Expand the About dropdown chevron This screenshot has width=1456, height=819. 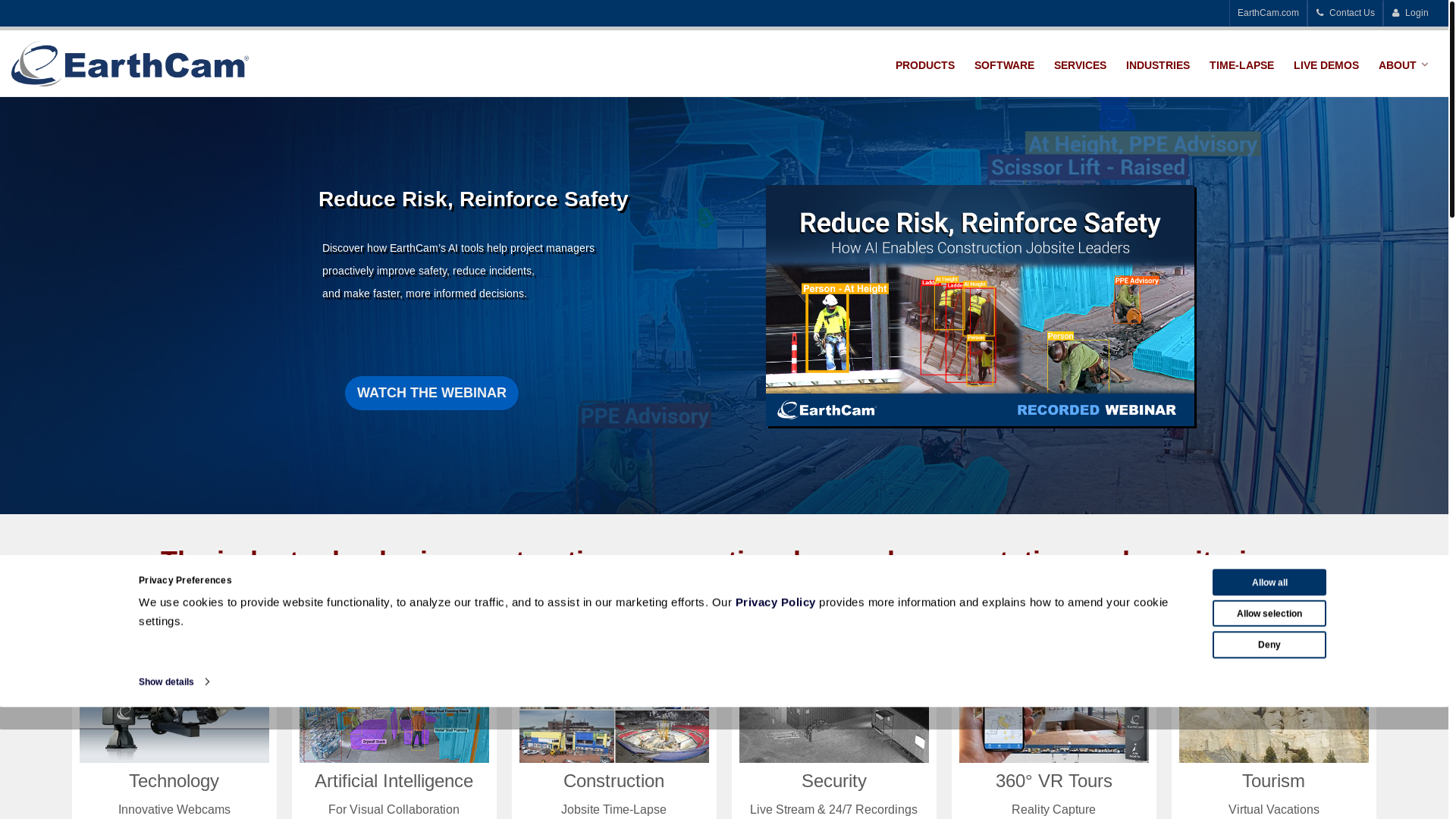point(1425,65)
